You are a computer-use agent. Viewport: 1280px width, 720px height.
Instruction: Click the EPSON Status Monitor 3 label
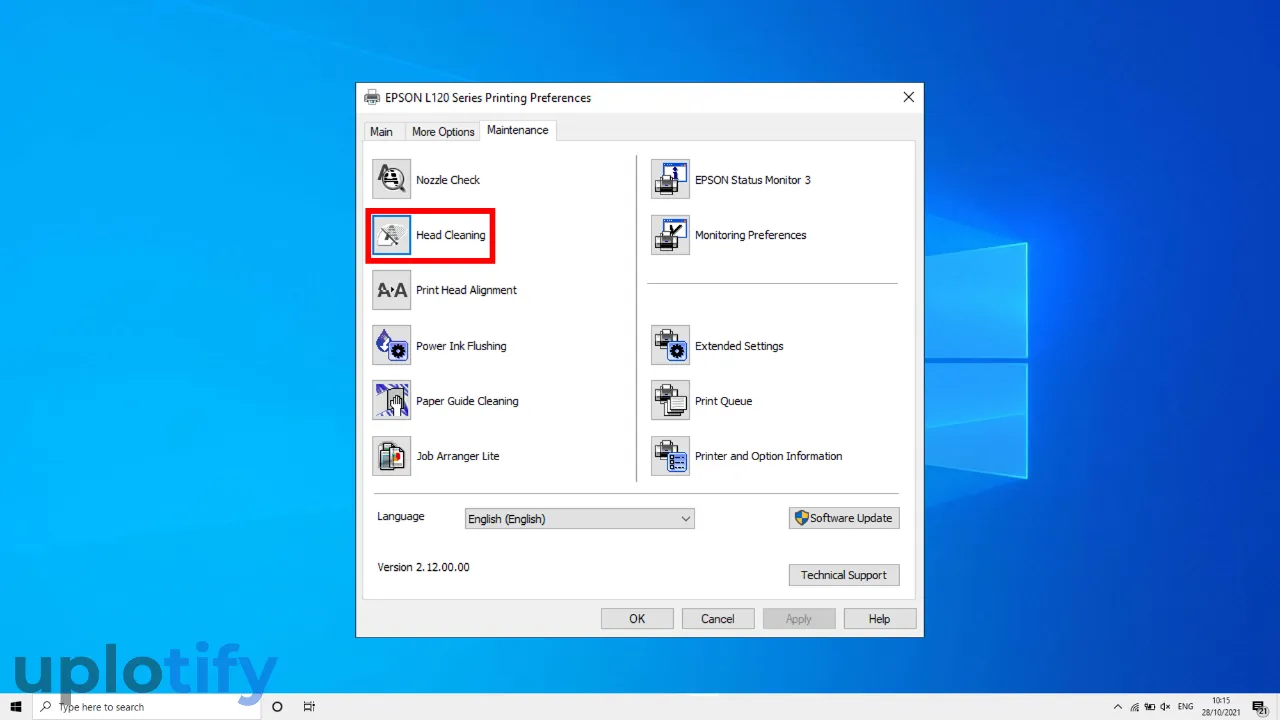click(753, 180)
